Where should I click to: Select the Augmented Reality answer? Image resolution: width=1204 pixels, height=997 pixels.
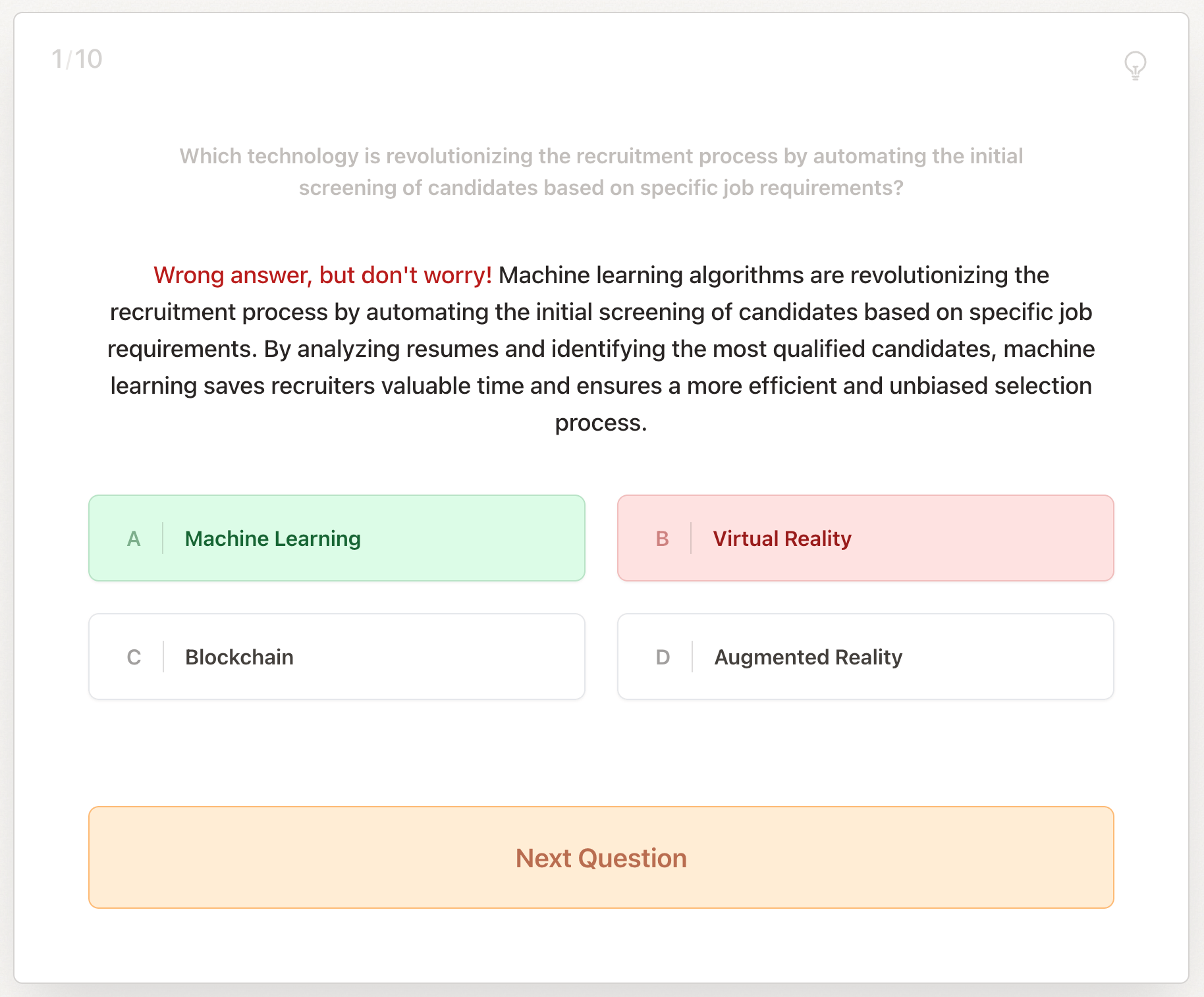point(865,657)
